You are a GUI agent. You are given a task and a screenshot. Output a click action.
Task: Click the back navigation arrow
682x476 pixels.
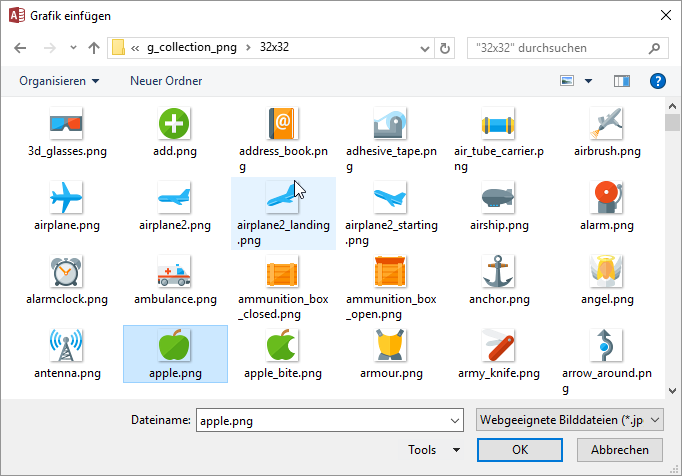pyautogui.click(x=22, y=47)
